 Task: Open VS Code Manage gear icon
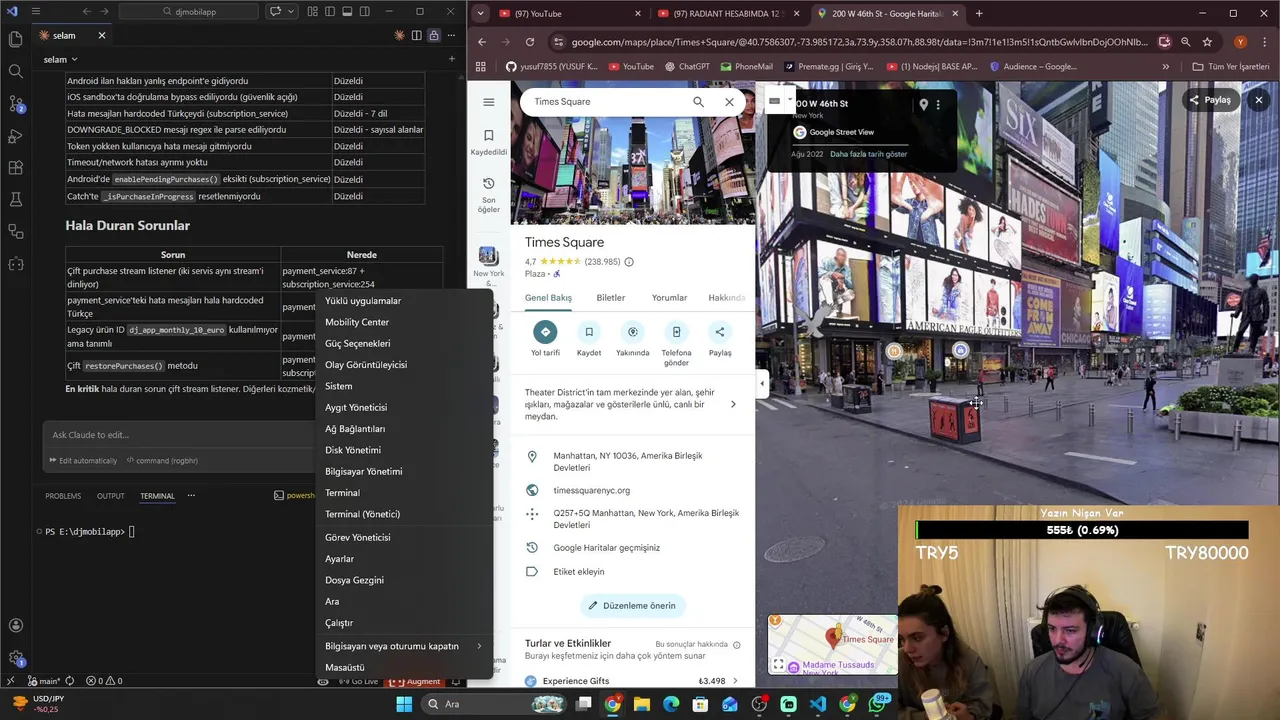[x=15, y=658]
